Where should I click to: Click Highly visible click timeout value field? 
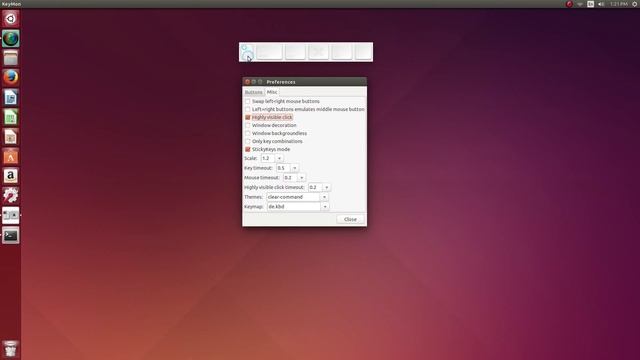tap(316, 187)
